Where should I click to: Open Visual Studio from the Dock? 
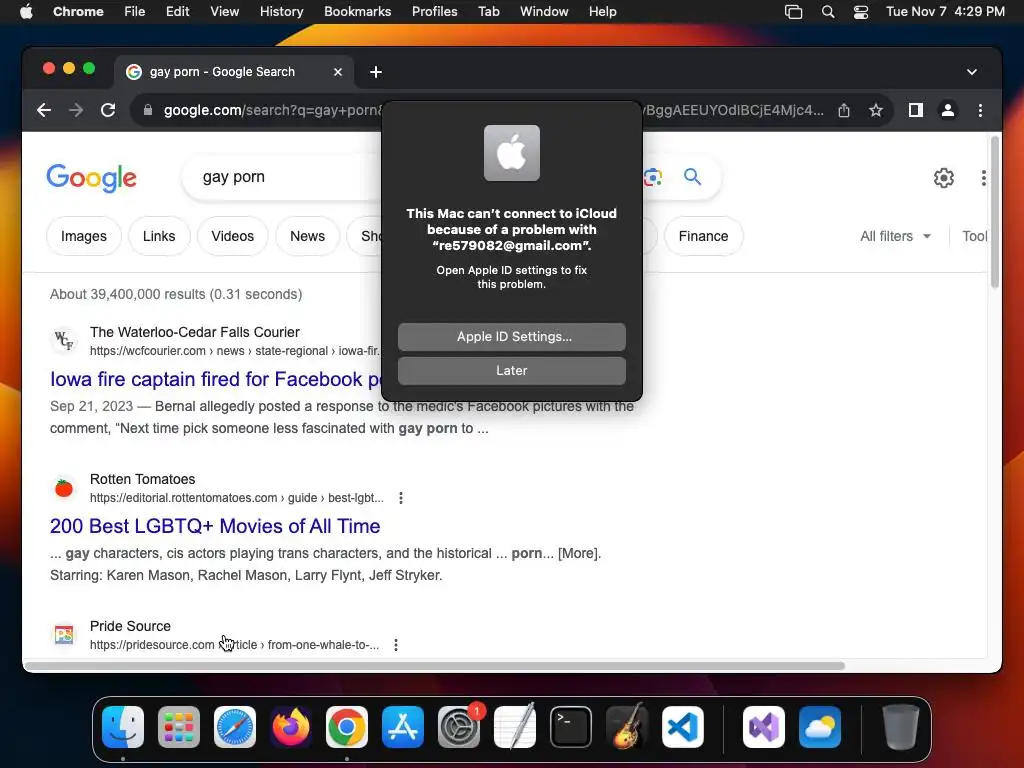764,727
